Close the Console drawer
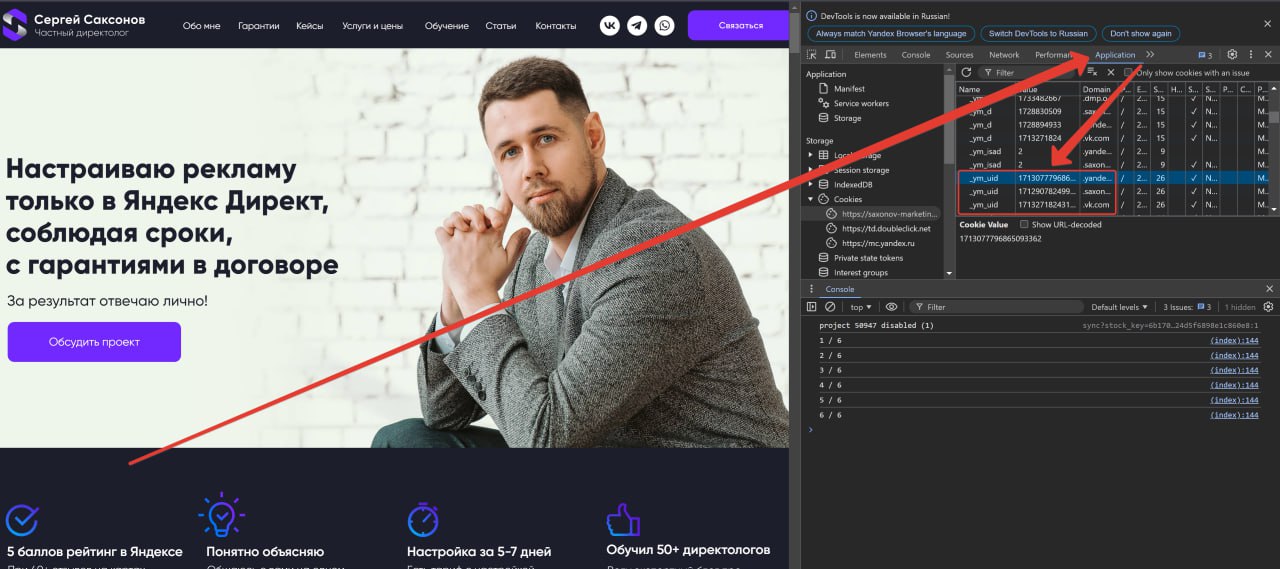1280x569 pixels. [x=1268, y=289]
